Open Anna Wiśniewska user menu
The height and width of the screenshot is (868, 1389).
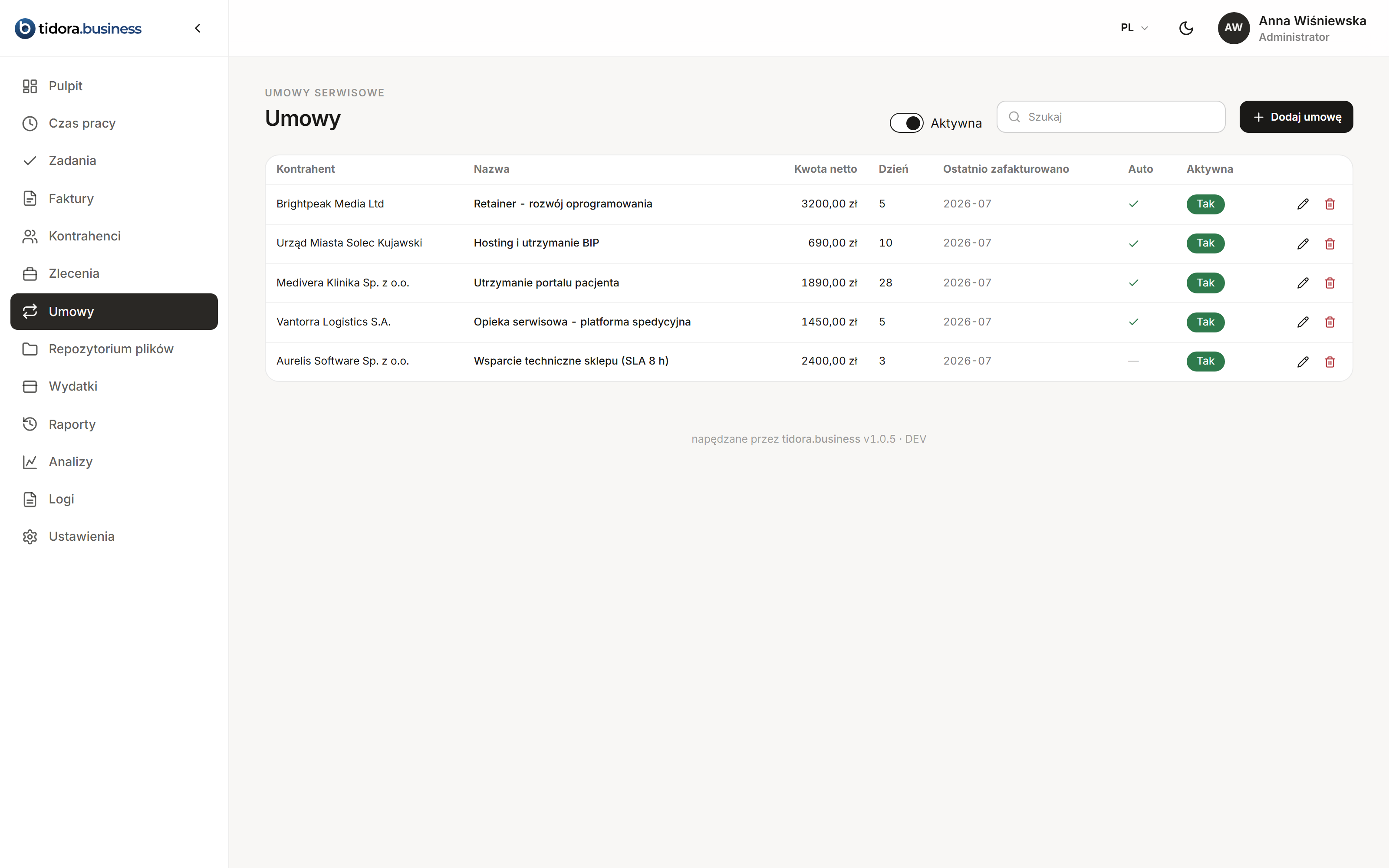tap(1293, 28)
